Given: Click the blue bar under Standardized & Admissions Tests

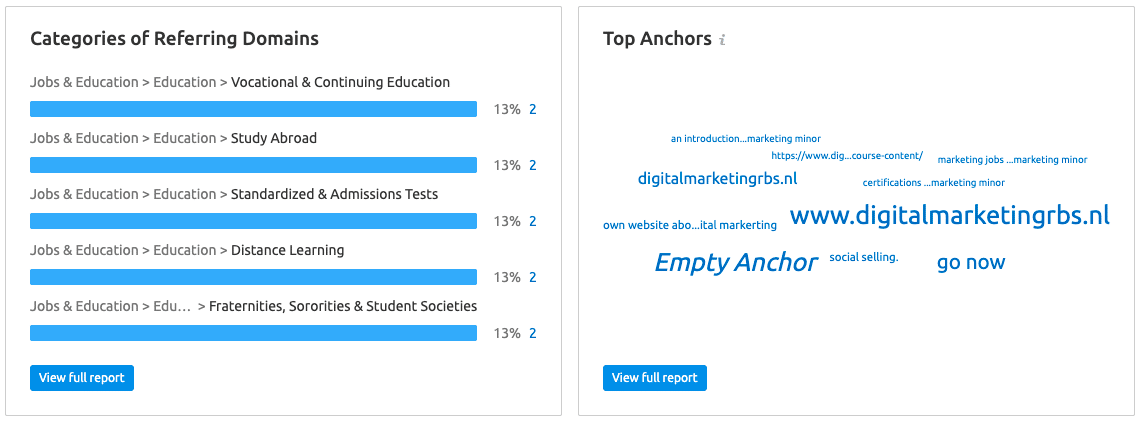Looking at the screenshot, I should (253, 221).
